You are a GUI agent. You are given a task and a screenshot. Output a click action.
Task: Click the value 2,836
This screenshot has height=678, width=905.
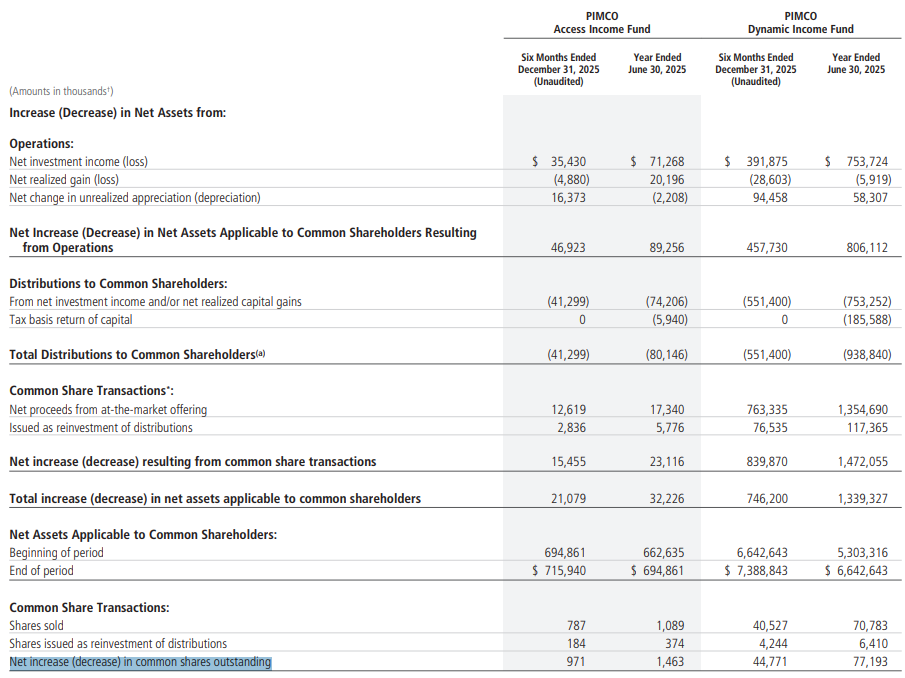pyautogui.click(x=571, y=428)
